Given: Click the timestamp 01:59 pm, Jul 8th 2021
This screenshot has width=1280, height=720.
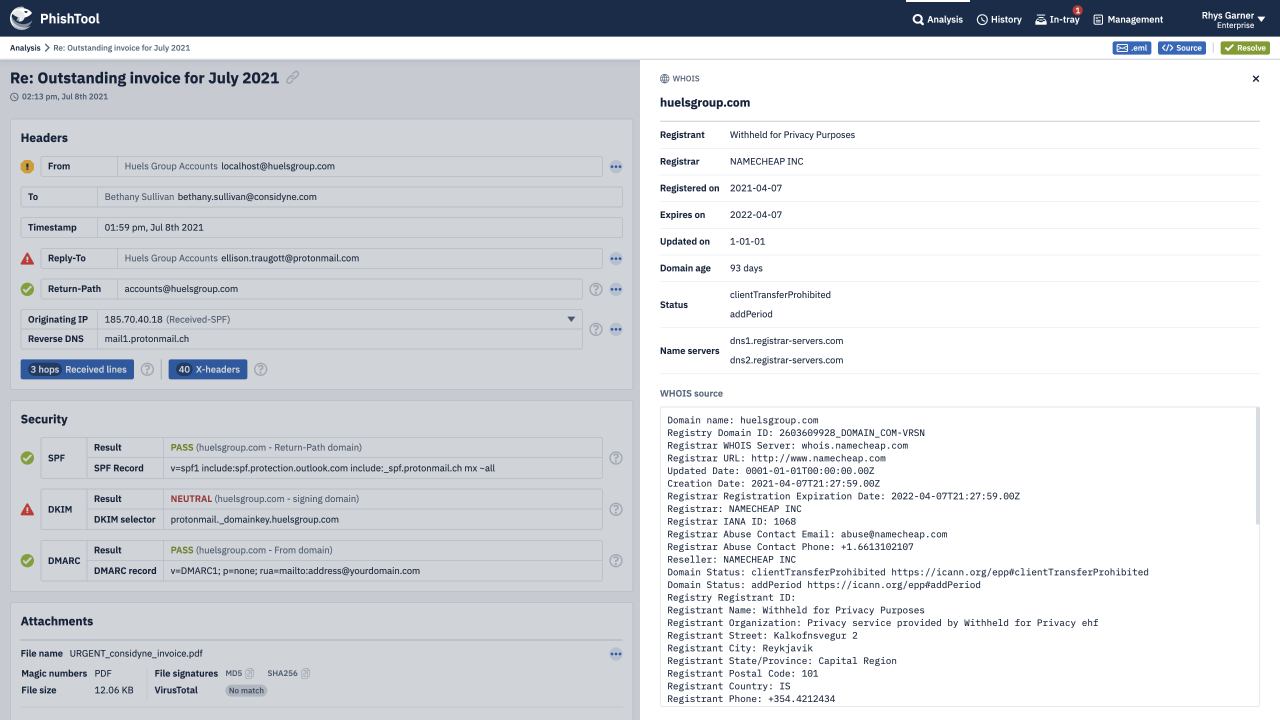Looking at the screenshot, I should [154, 228].
